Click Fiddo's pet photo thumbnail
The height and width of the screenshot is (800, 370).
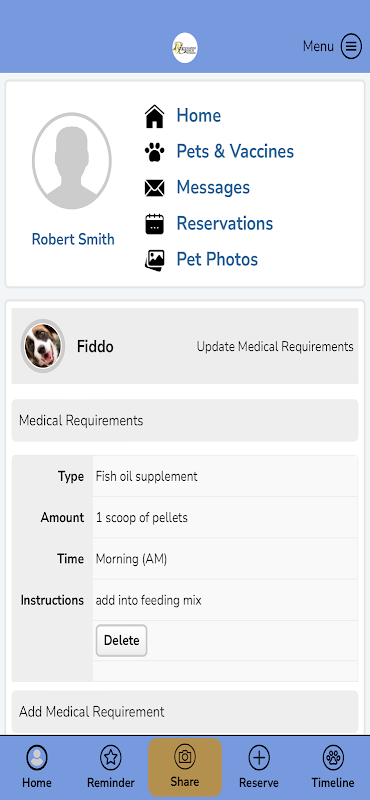[43, 346]
